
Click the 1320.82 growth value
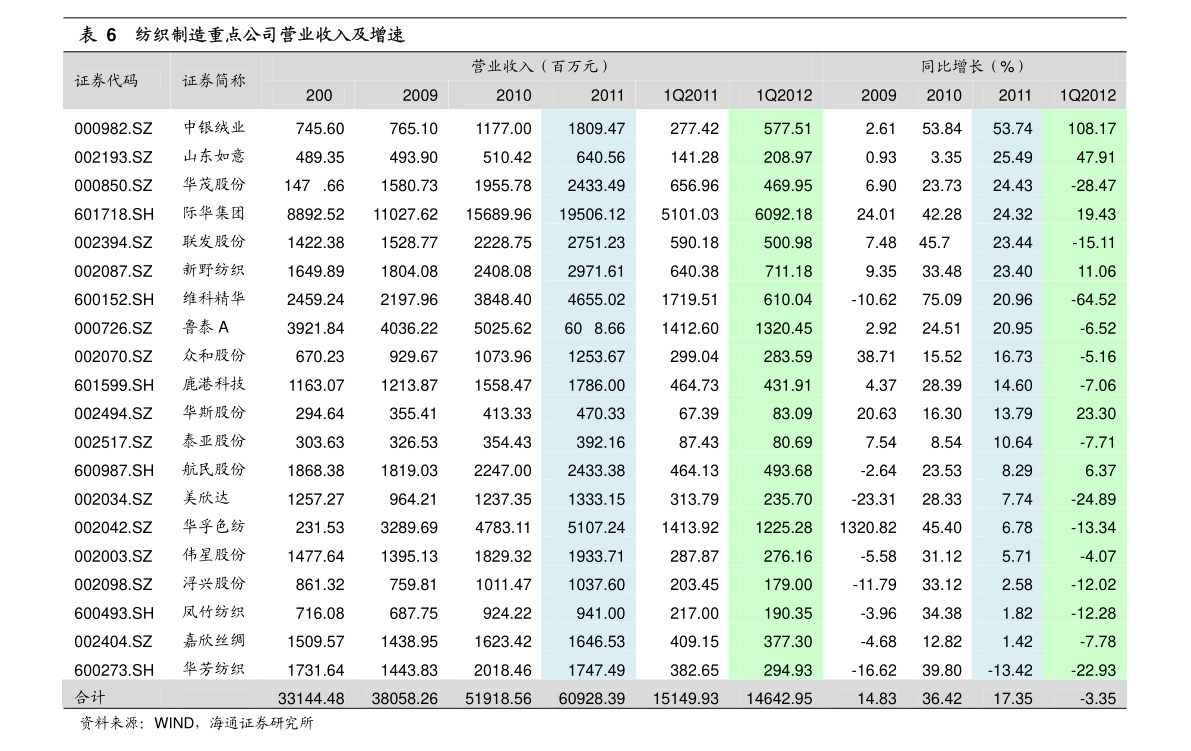[x=867, y=528]
